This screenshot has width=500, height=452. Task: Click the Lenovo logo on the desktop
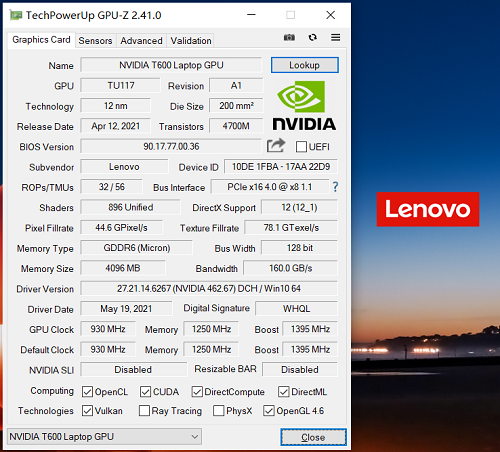(x=428, y=209)
